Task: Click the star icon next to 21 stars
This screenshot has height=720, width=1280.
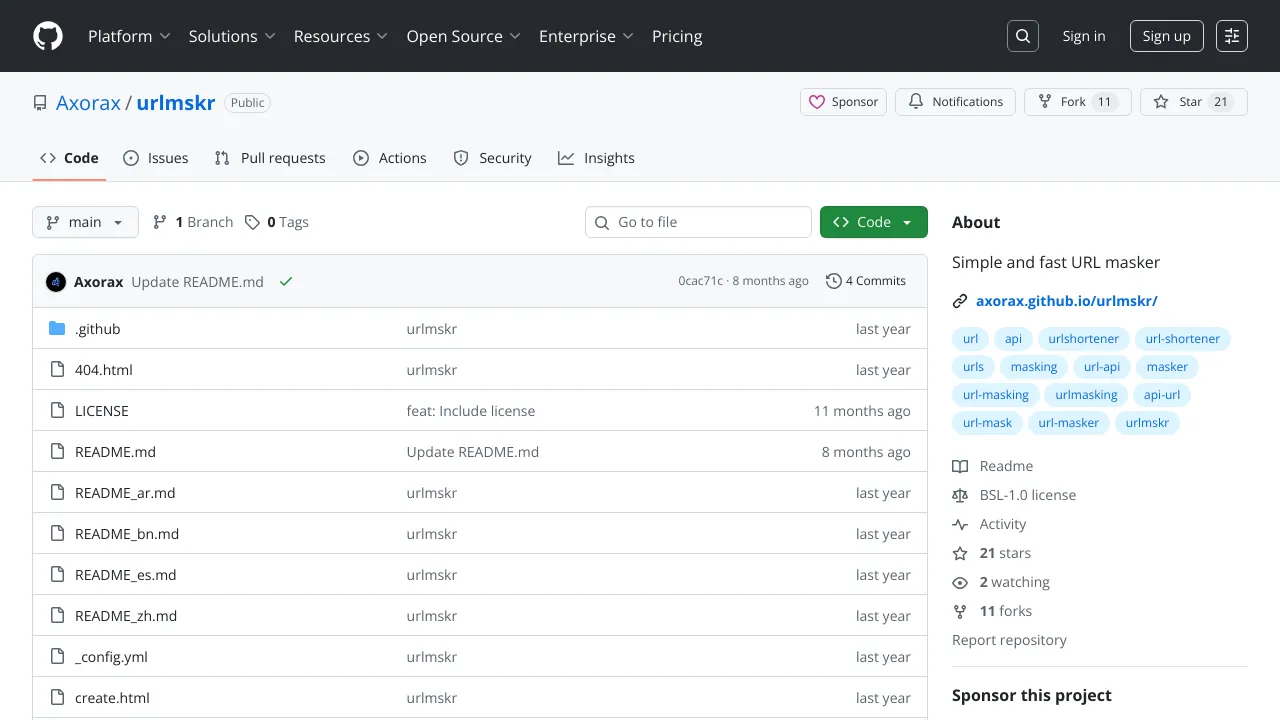Action: click(960, 553)
